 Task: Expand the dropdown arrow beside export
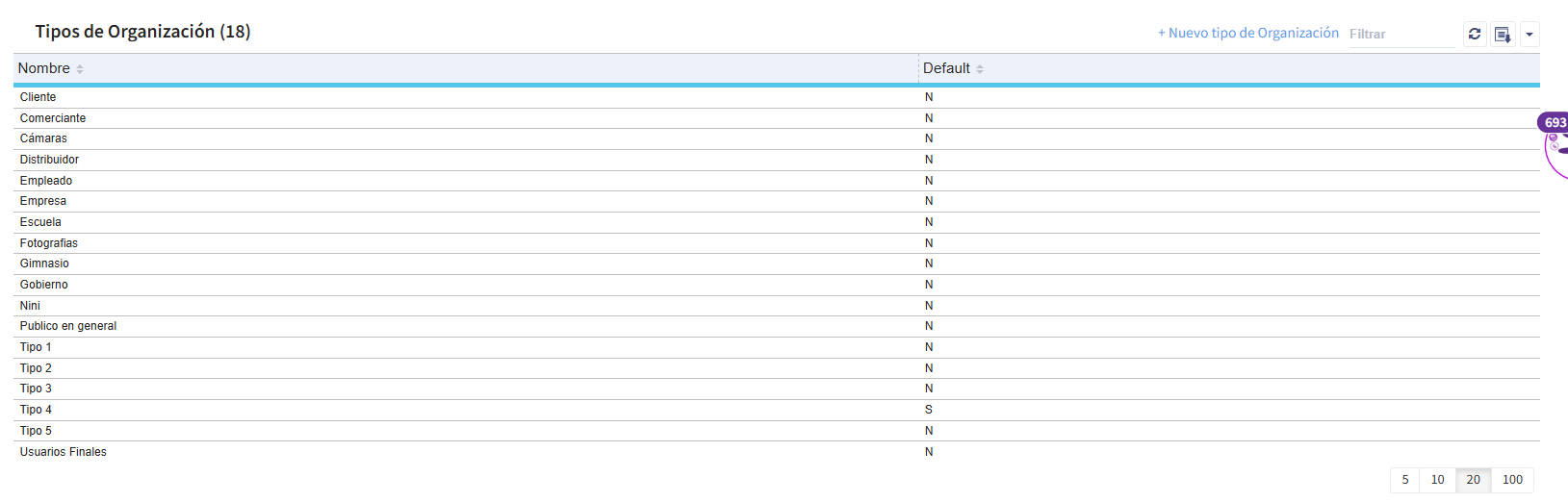(x=1529, y=35)
